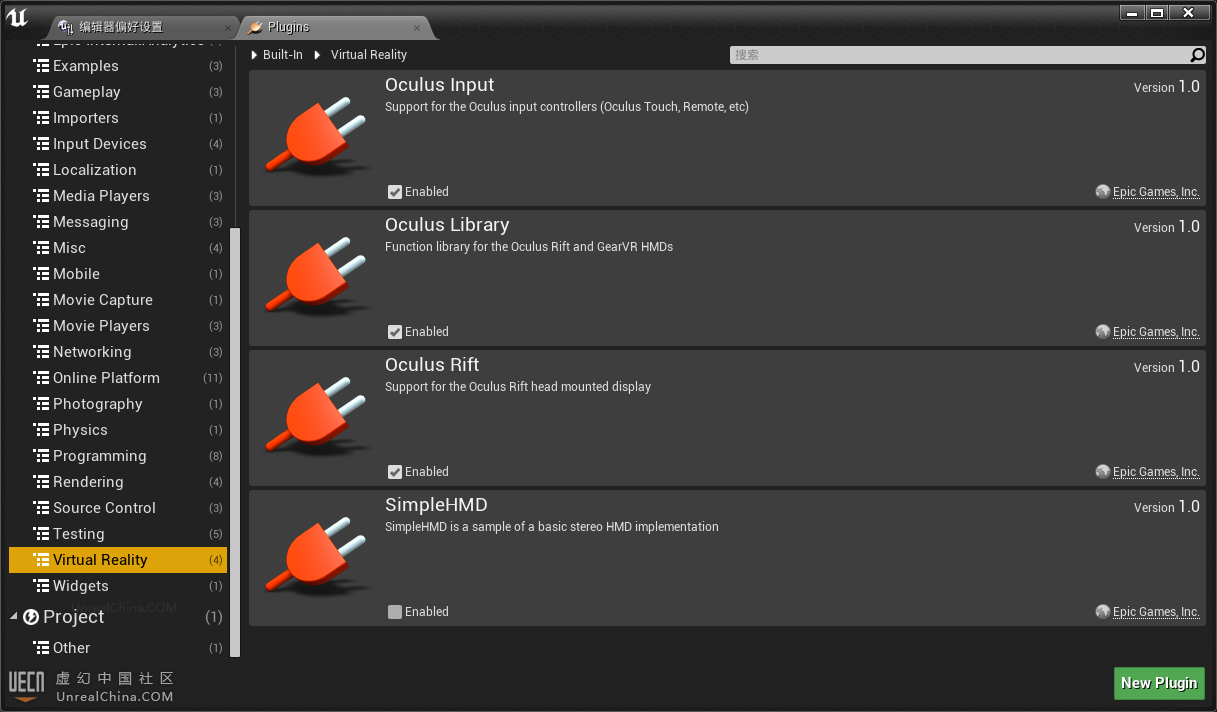Viewport: 1217px width, 712px height.
Task: Click the list icon beside Mobile category
Action: (x=41, y=274)
